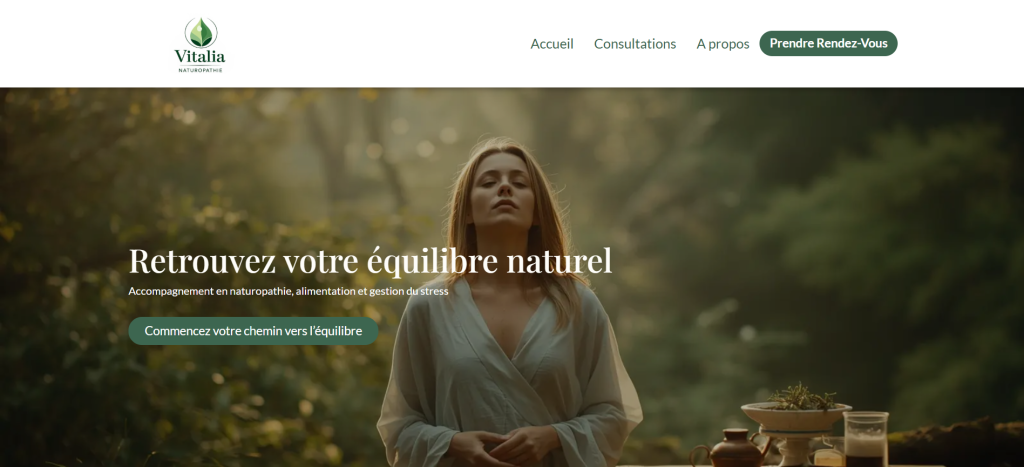Viewport: 1024px width, 467px height.
Task: Go to the Accueil page
Action: point(552,44)
